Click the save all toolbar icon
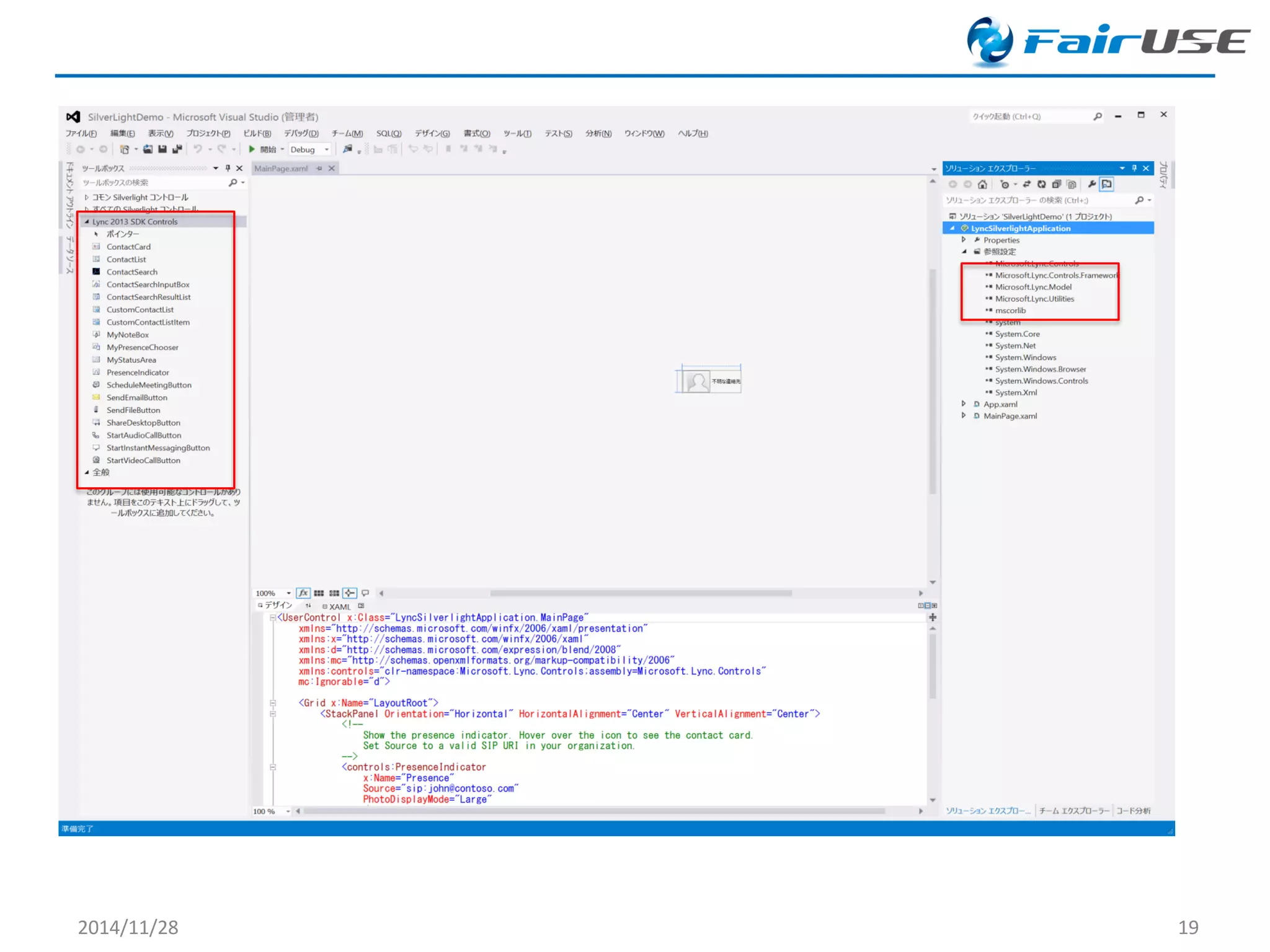The image size is (1270, 952). click(x=177, y=149)
